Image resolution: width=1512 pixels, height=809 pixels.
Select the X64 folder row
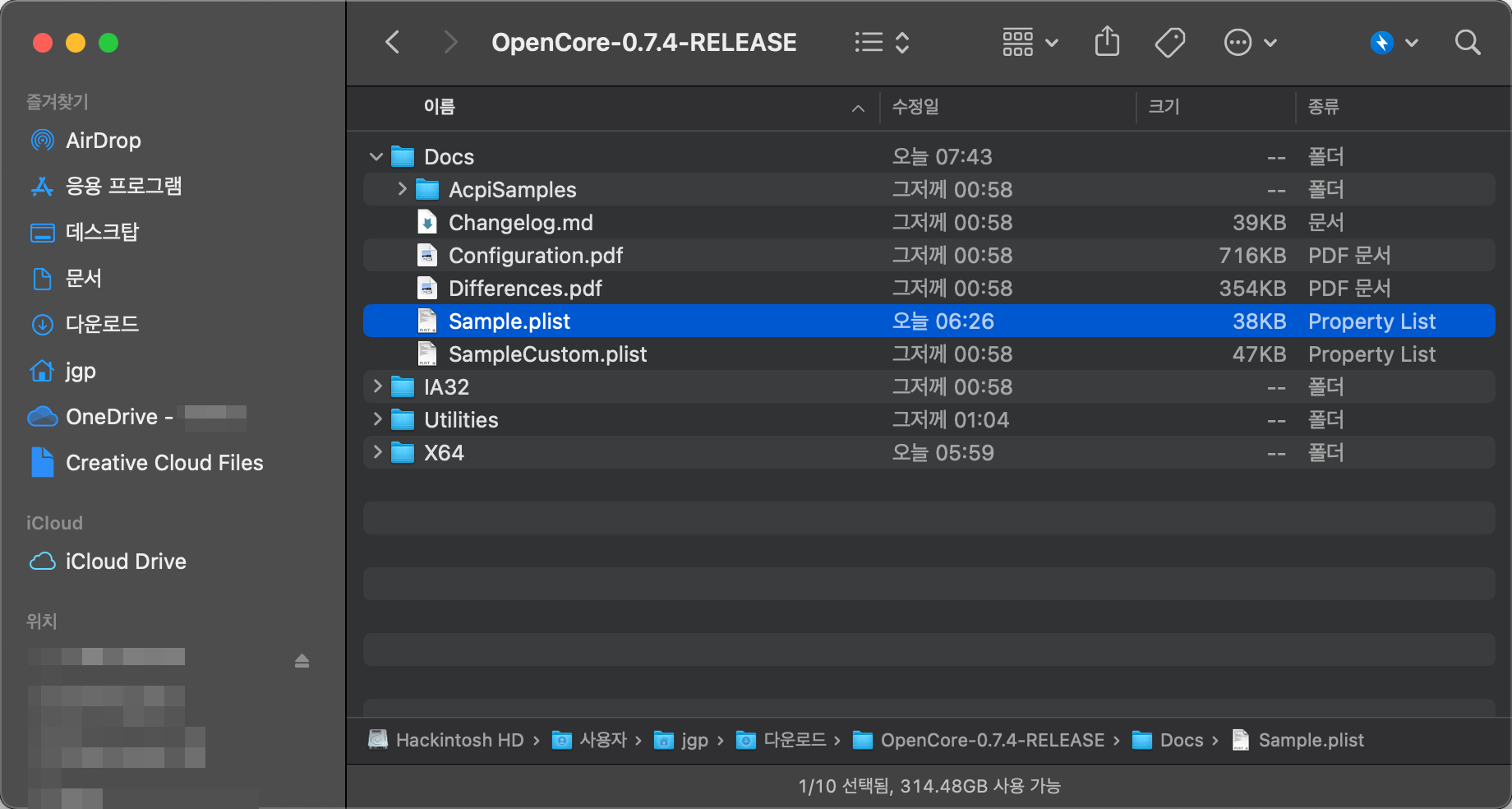(929, 452)
